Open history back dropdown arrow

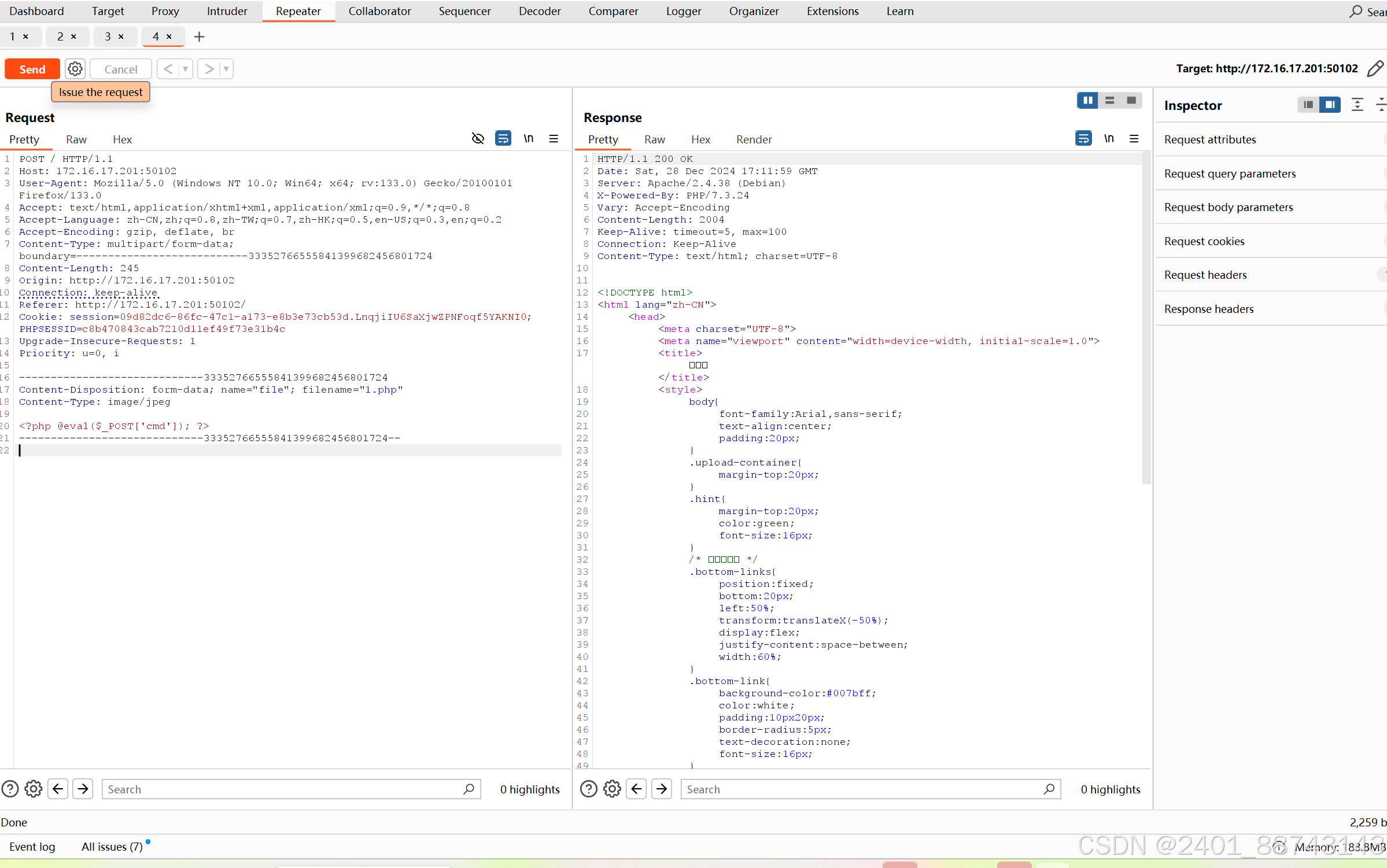pyautogui.click(x=186, y=69)
